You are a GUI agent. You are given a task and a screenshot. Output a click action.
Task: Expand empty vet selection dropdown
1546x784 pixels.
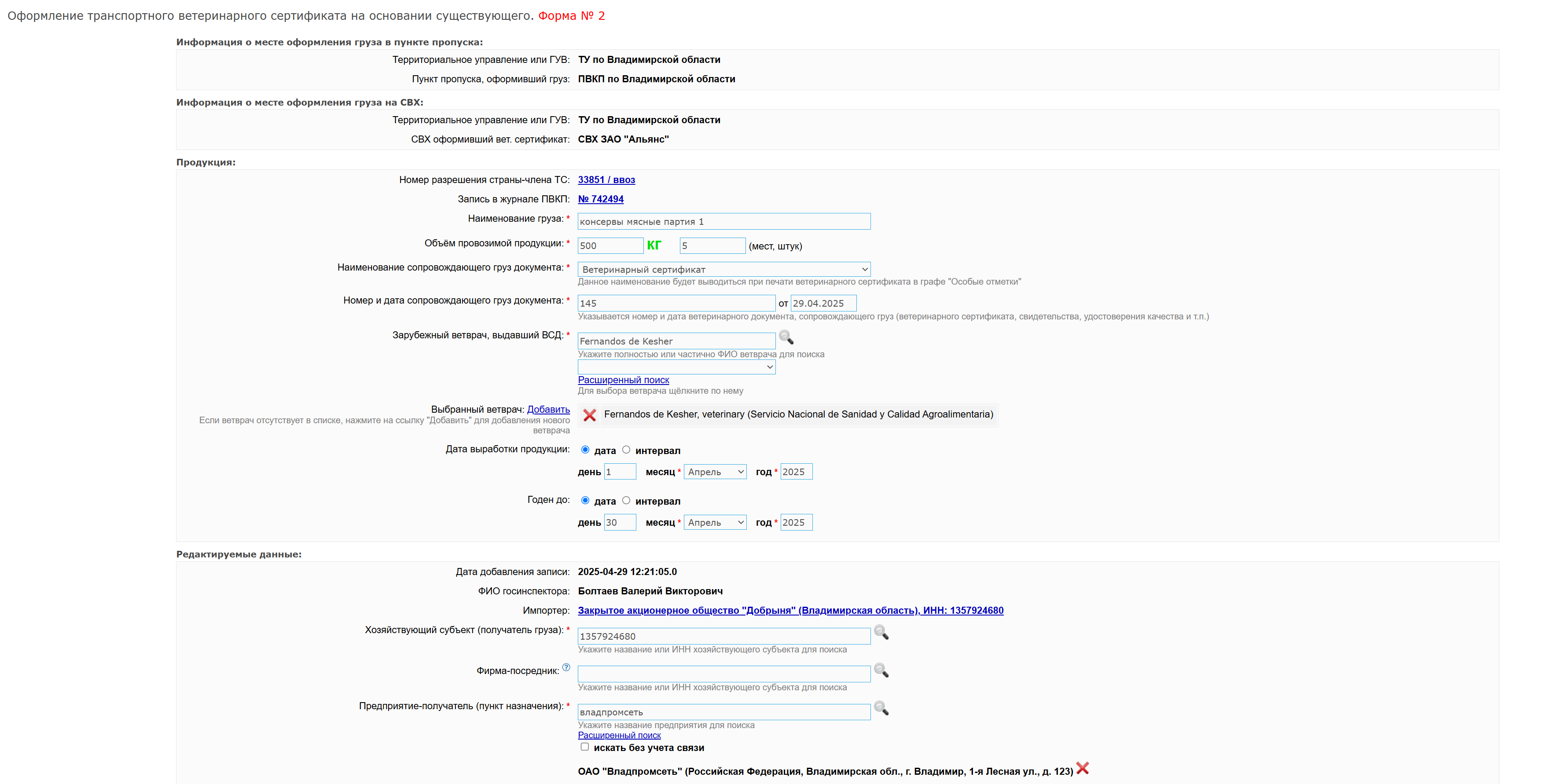[x=676, y=367]
